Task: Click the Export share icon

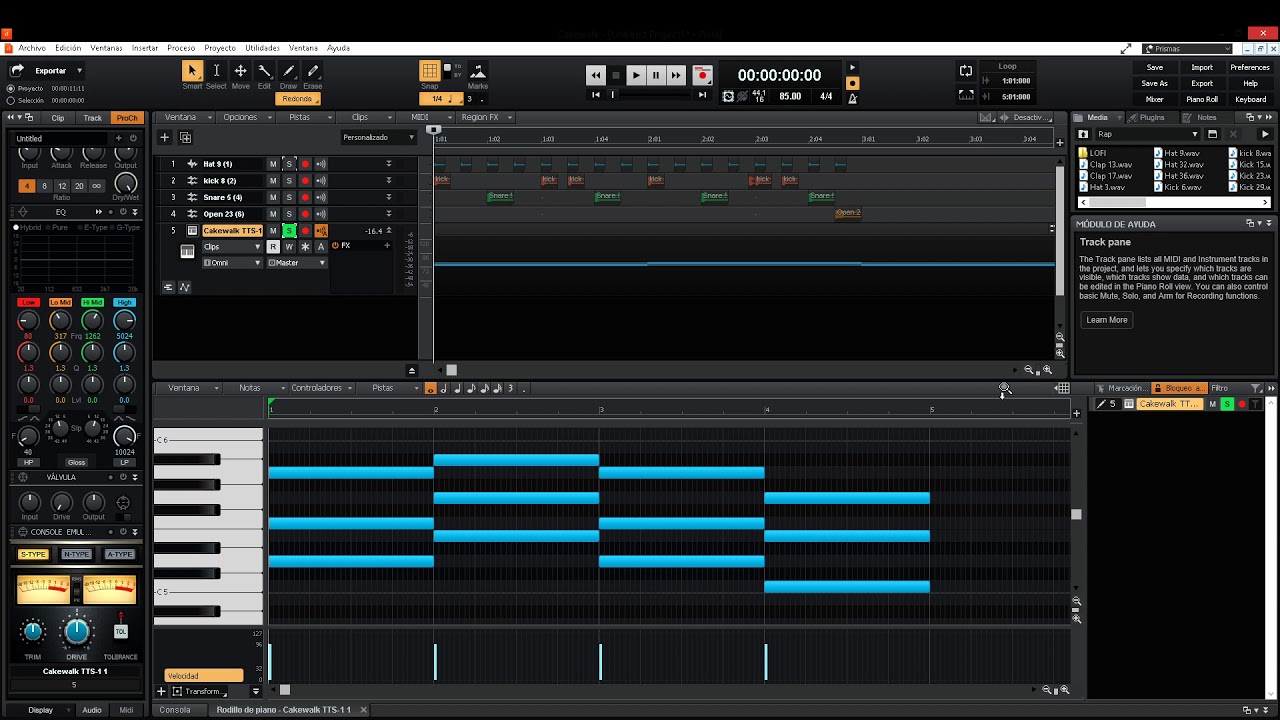Action: pyautogui.click(x=17, y=71)
